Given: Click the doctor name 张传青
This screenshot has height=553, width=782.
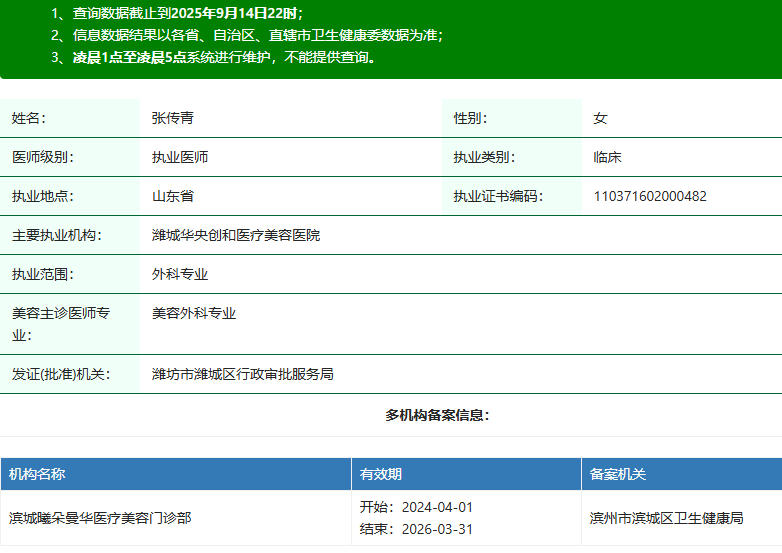Looking at the screenshot, I should tap(173, 118).
